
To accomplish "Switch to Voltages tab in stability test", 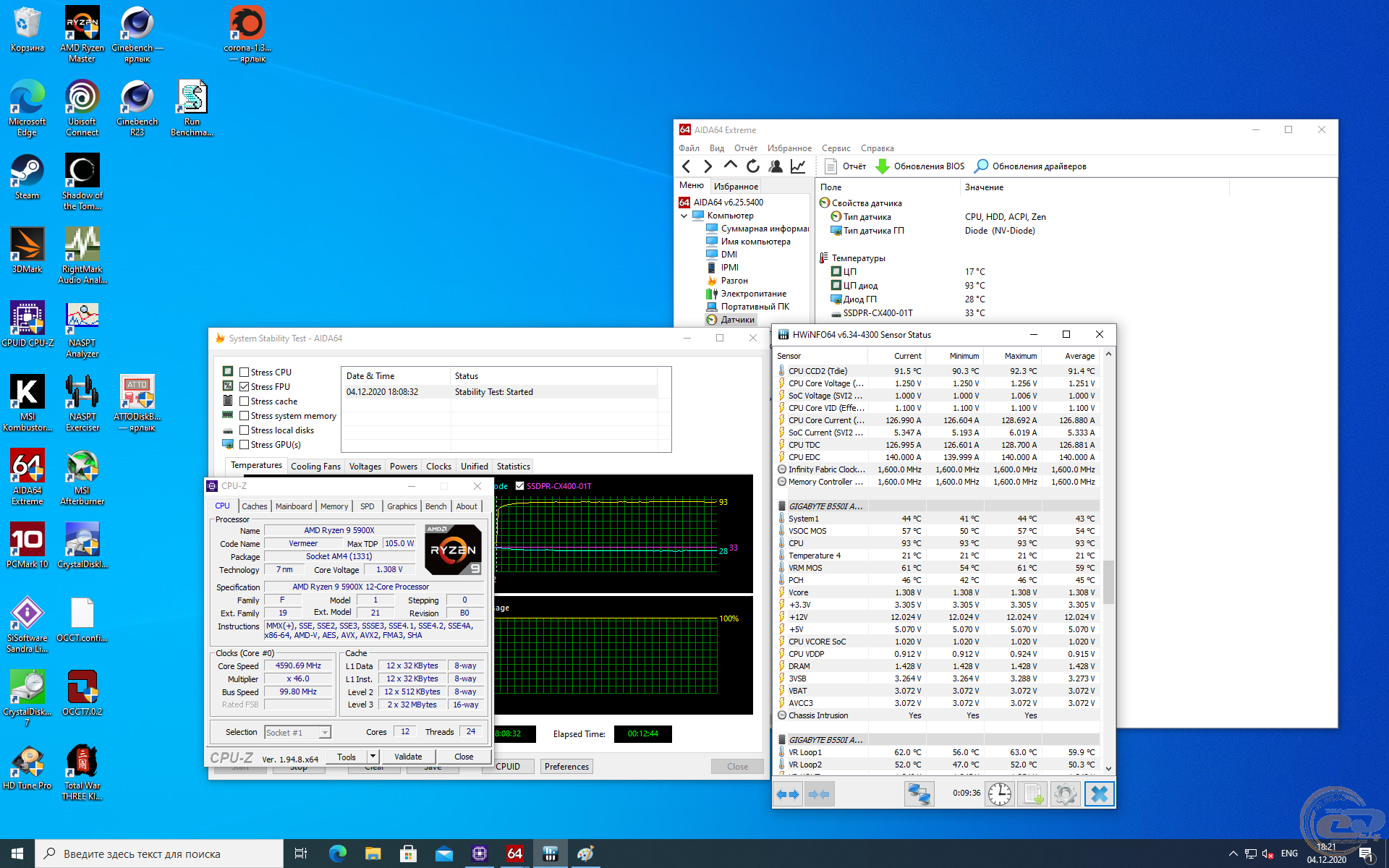I will [365, 467].
